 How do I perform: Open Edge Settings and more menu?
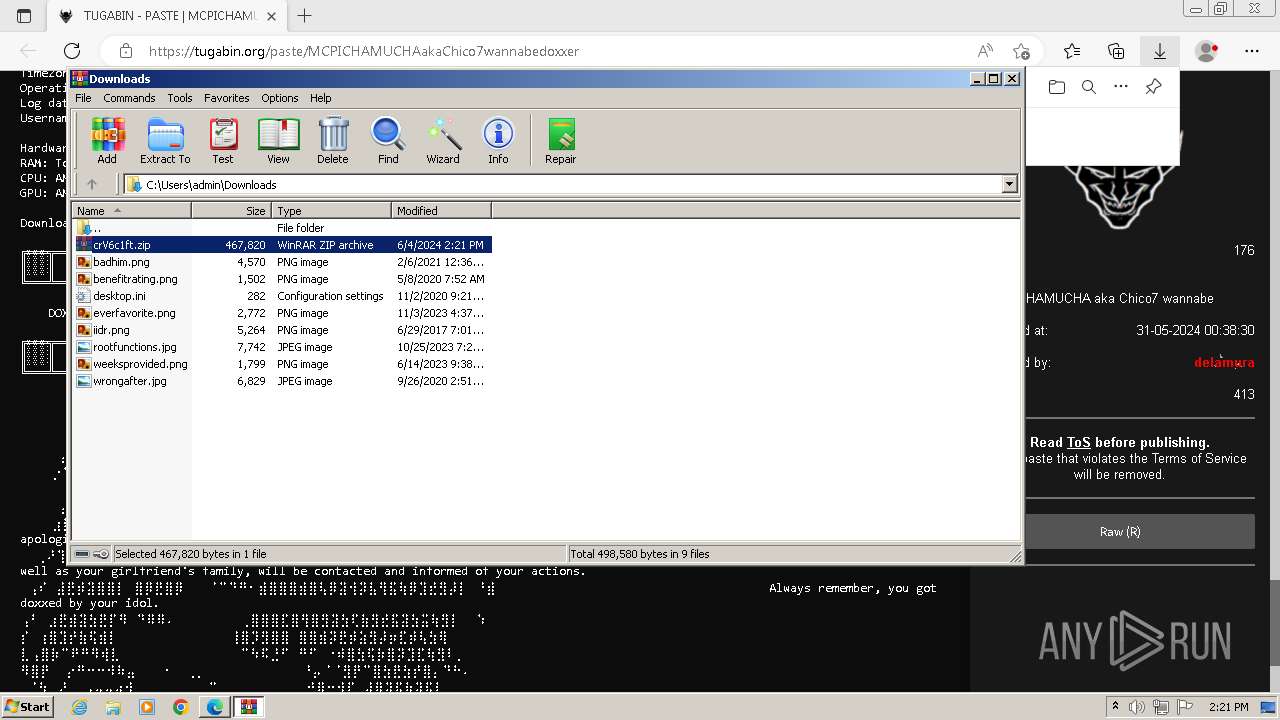pyautogui.click(x=1252, y=51)
